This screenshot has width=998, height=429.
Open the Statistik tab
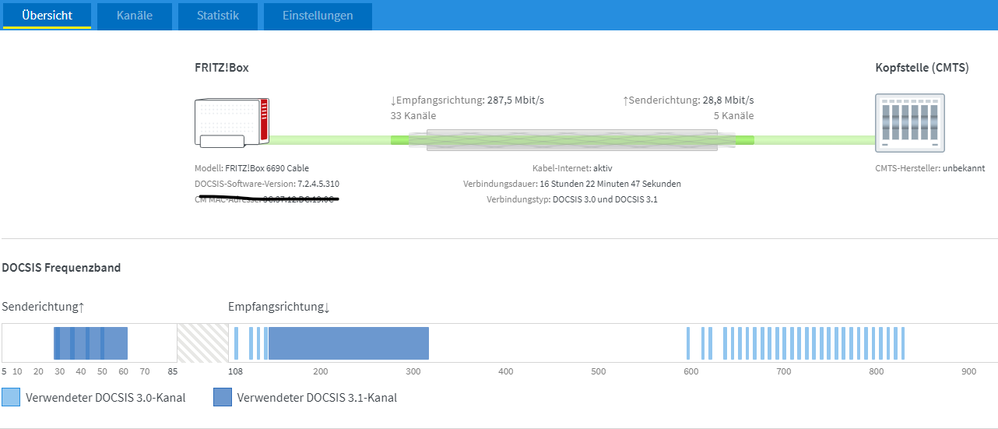tap(218, 16)
